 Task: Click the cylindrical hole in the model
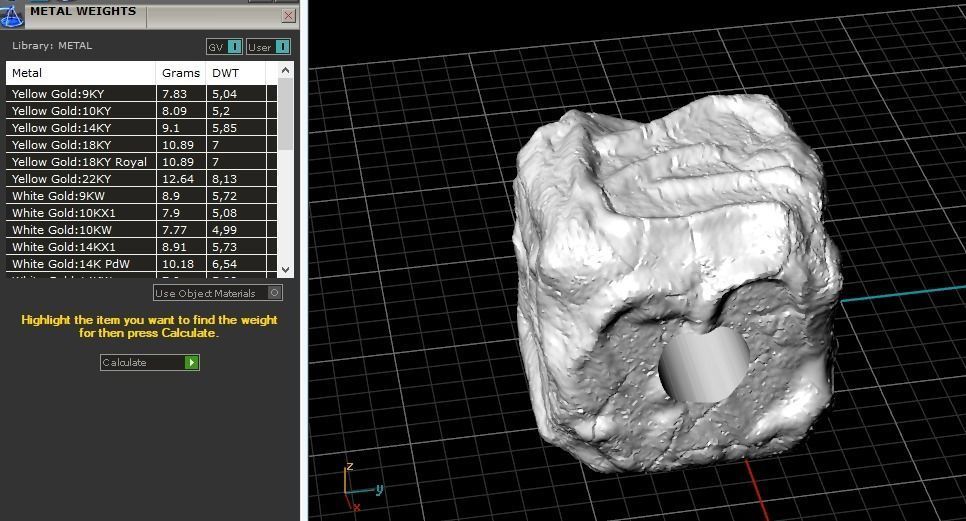pos(703,365)
